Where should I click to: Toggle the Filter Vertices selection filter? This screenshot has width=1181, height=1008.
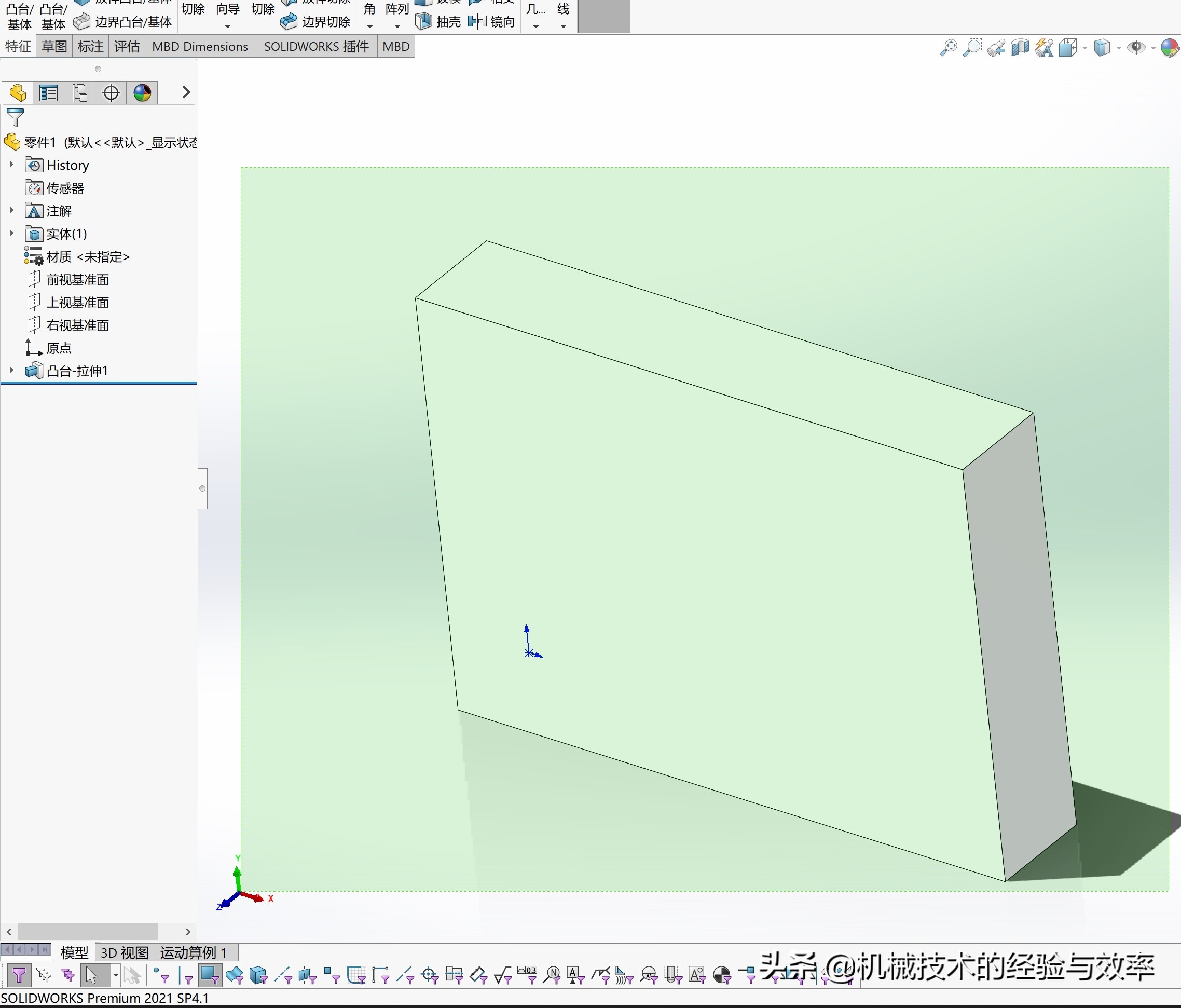pos(161,975)
